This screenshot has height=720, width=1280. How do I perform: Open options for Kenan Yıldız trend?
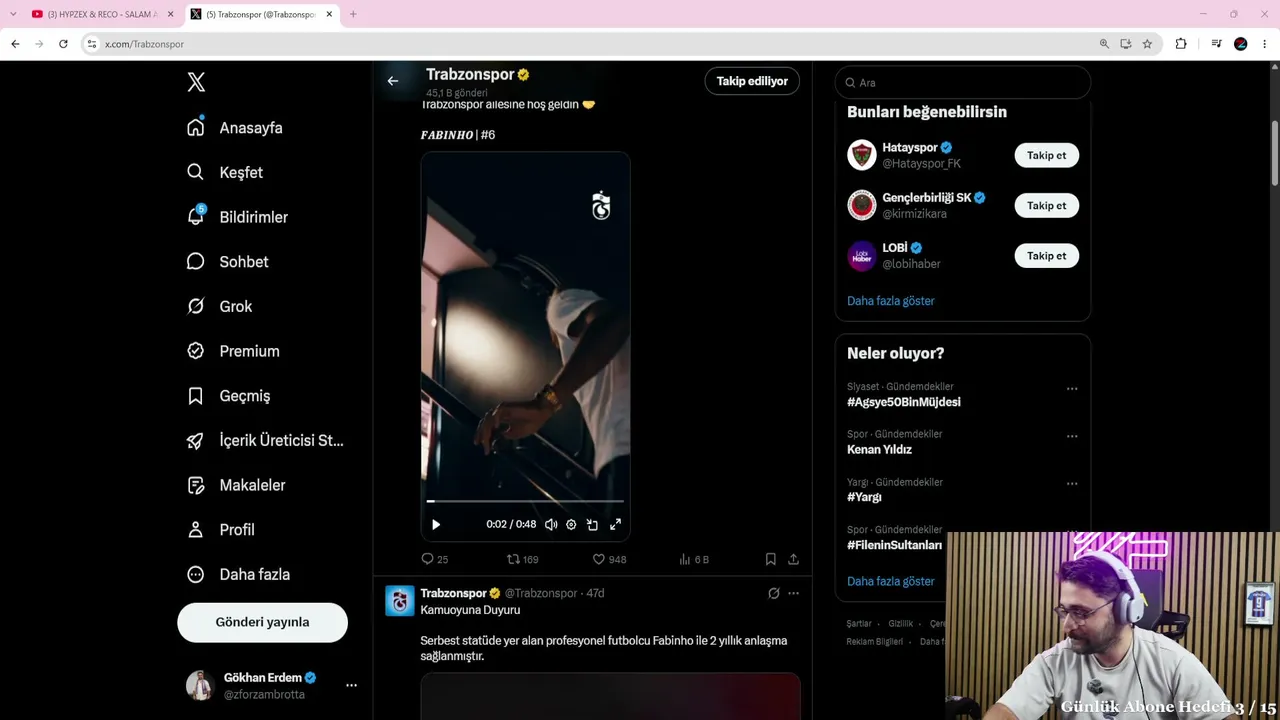[x=1072, y=436]
